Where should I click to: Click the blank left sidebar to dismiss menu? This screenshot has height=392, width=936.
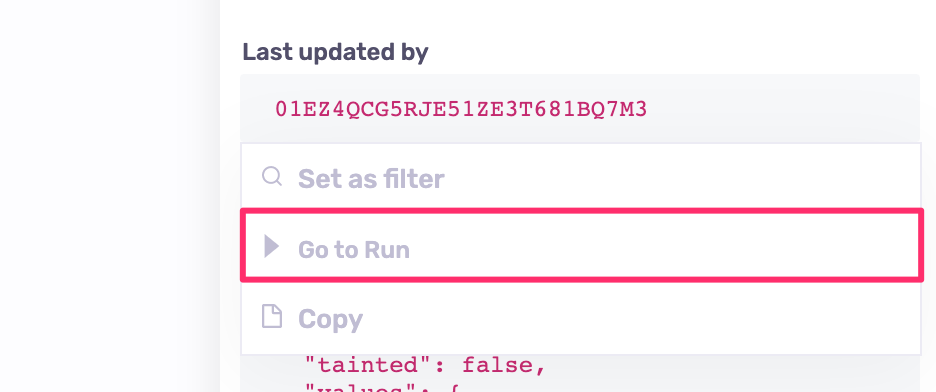[x=107, y=196]
